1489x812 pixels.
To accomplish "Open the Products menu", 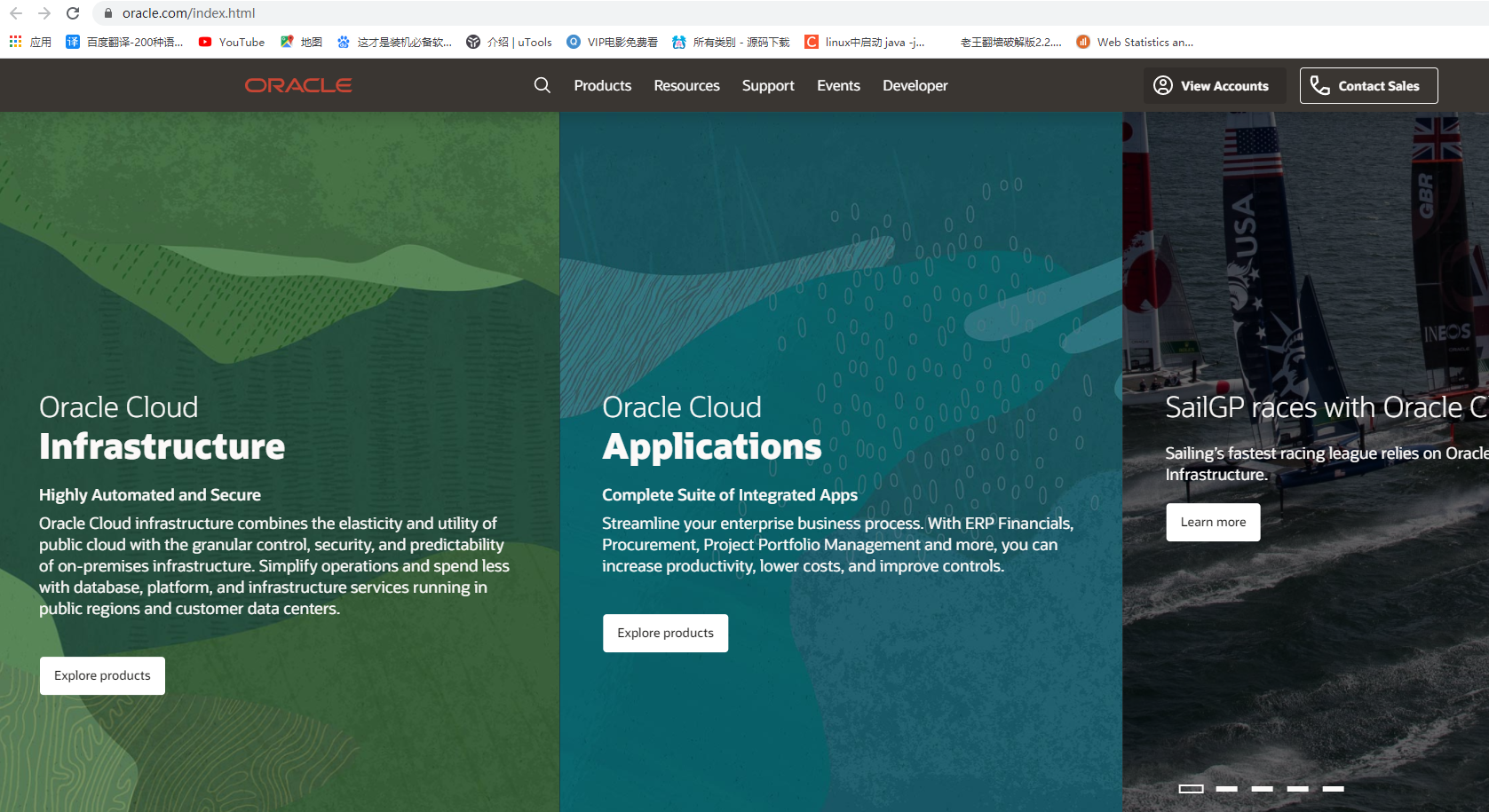I will tap(603, 85).
